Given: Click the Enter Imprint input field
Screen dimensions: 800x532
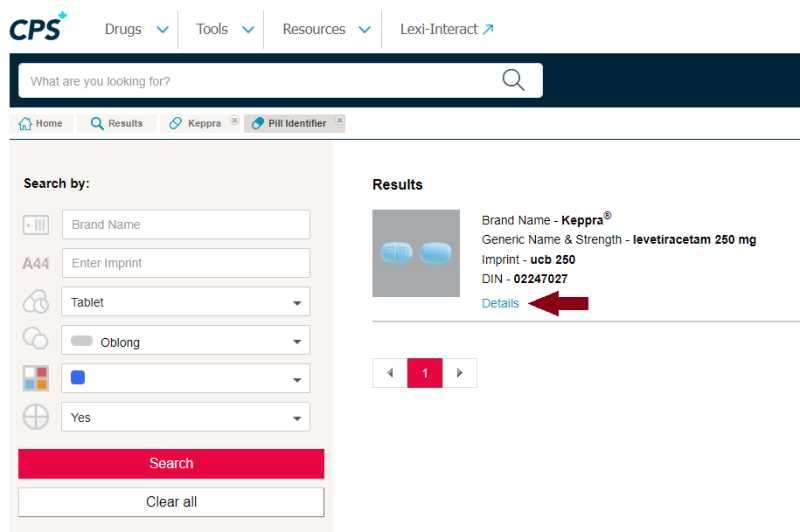Looking at the screenshot, I should click(186, 263).
